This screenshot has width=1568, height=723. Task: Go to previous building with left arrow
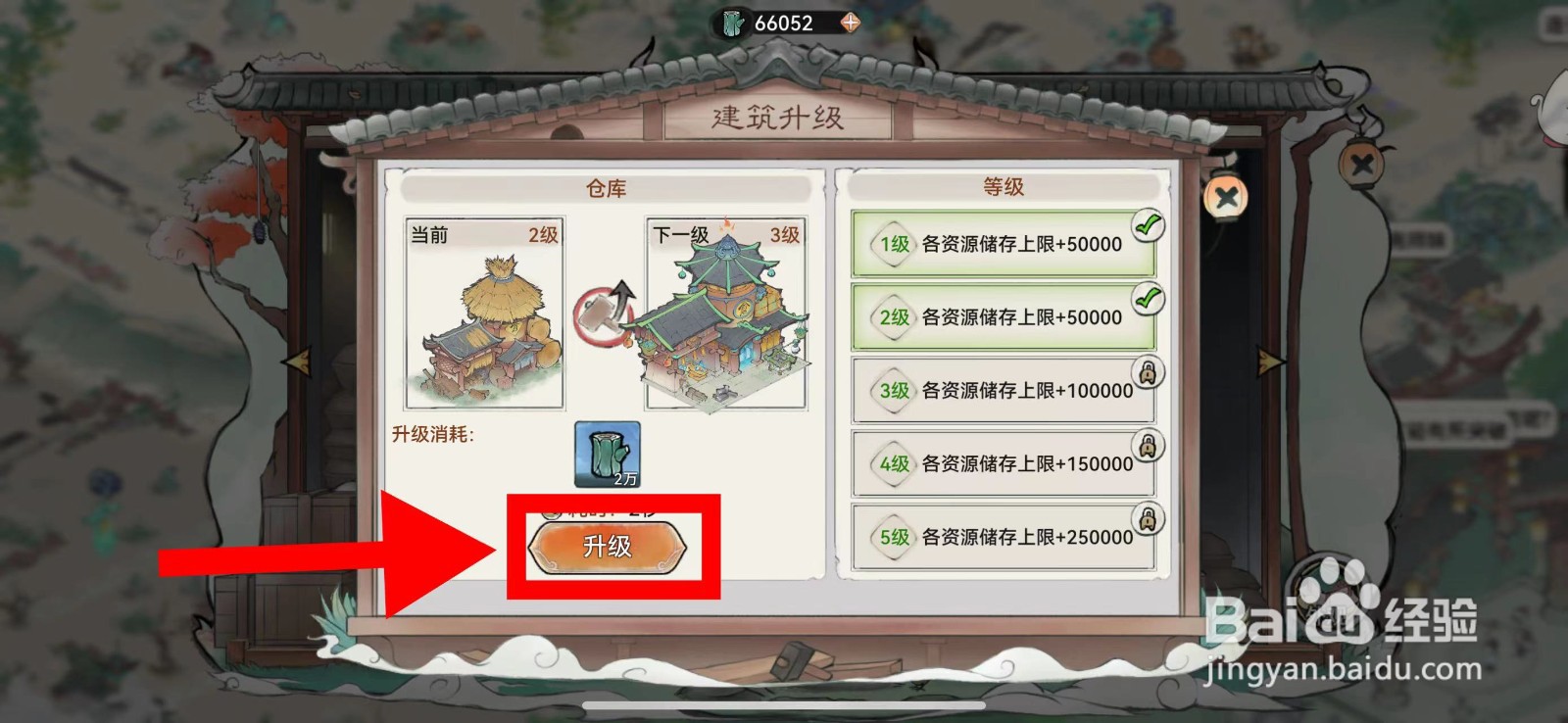(x=296, y=361)
